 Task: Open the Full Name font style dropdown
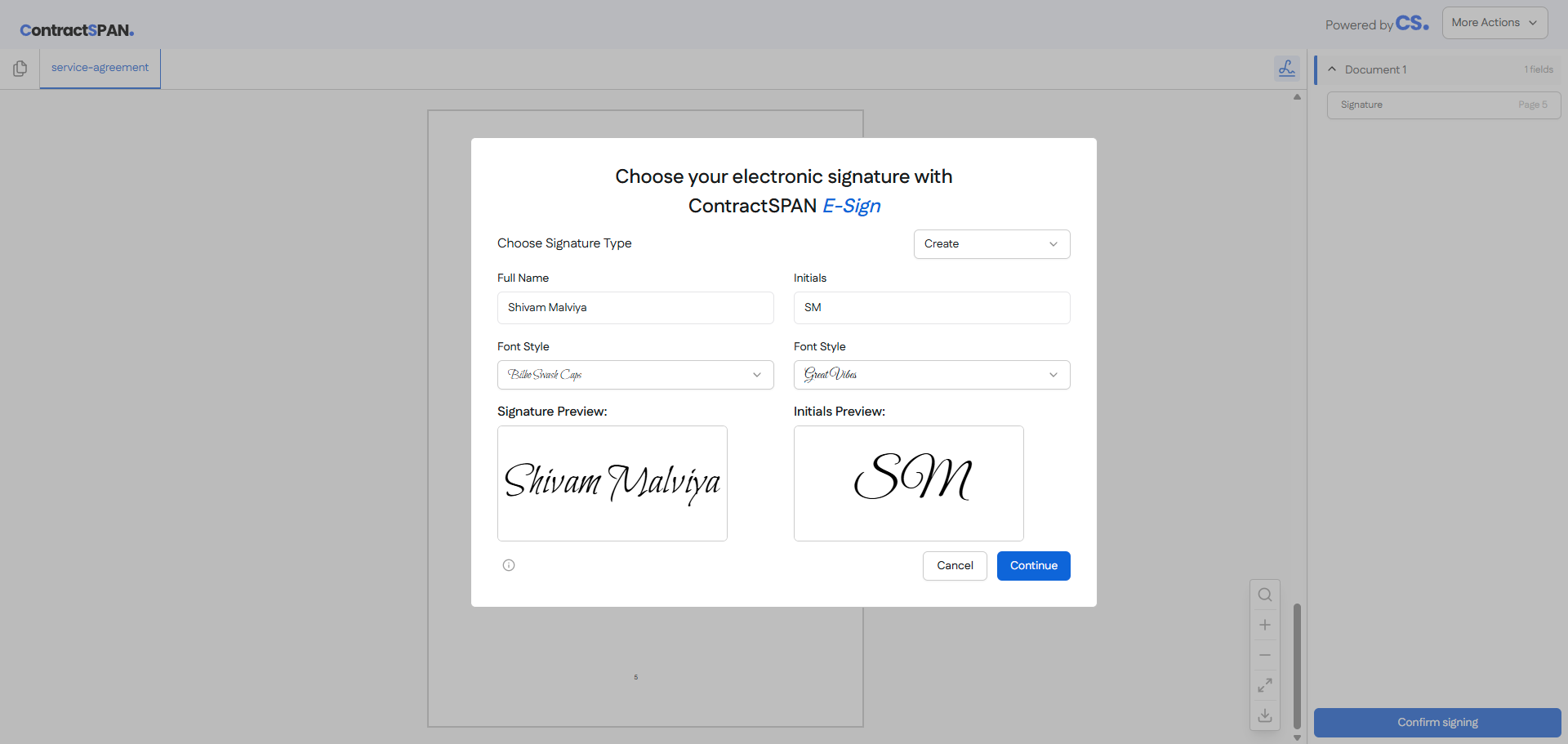coord(635,374)
